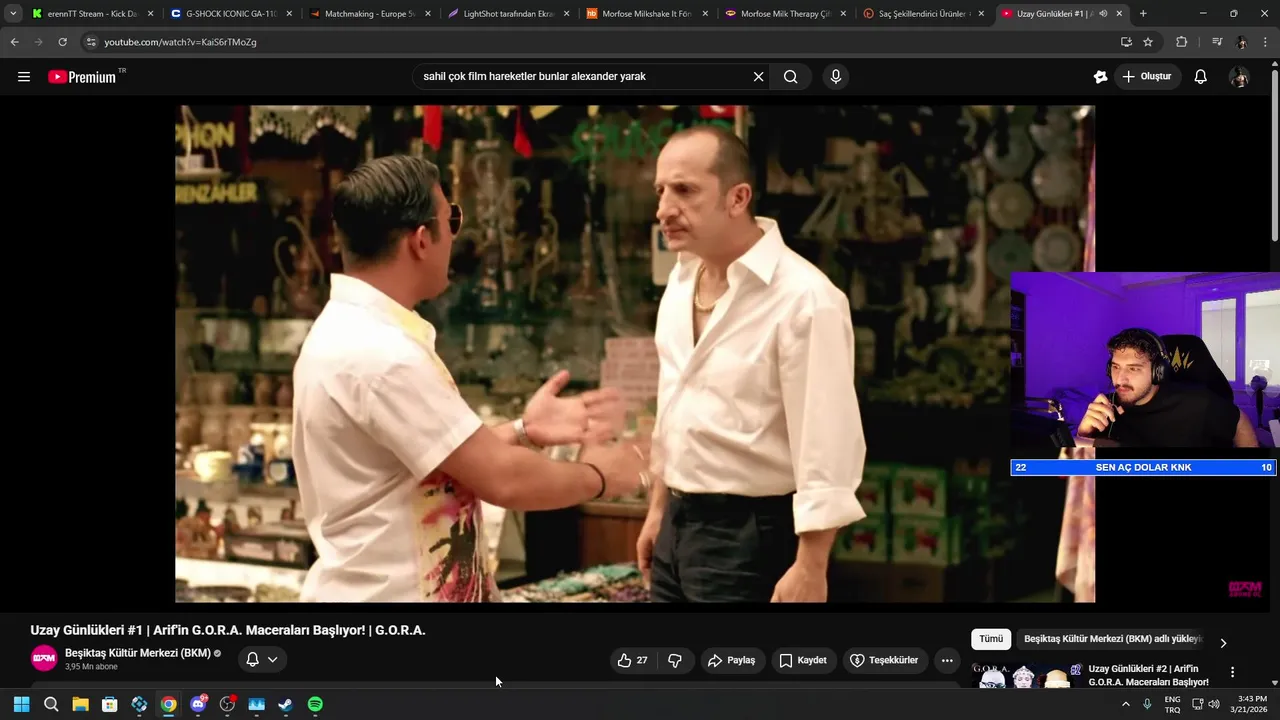
Task: Click the browser URL address bar
Action: [x=600, y=42]
